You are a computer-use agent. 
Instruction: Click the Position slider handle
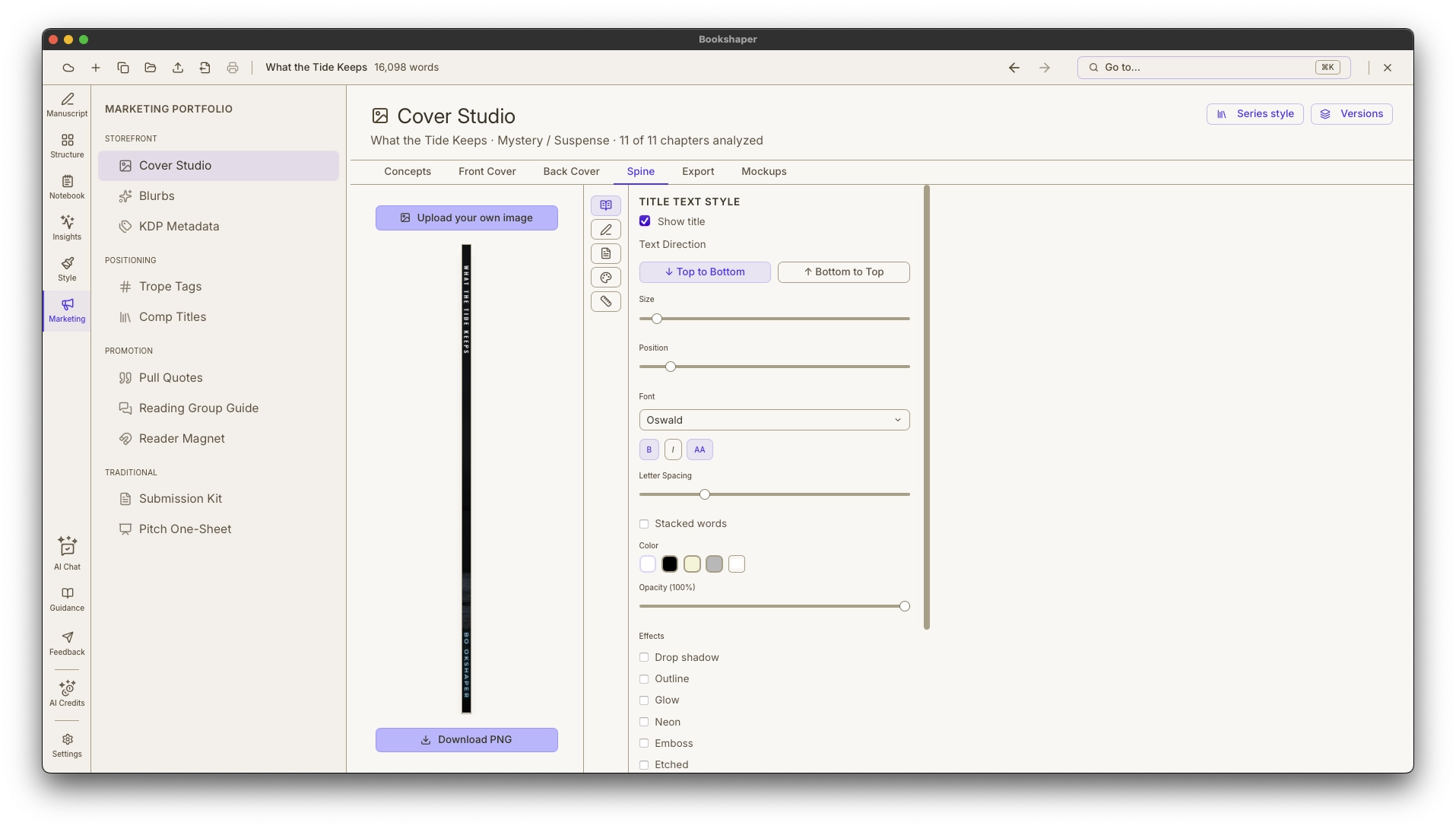pos(671,367)
